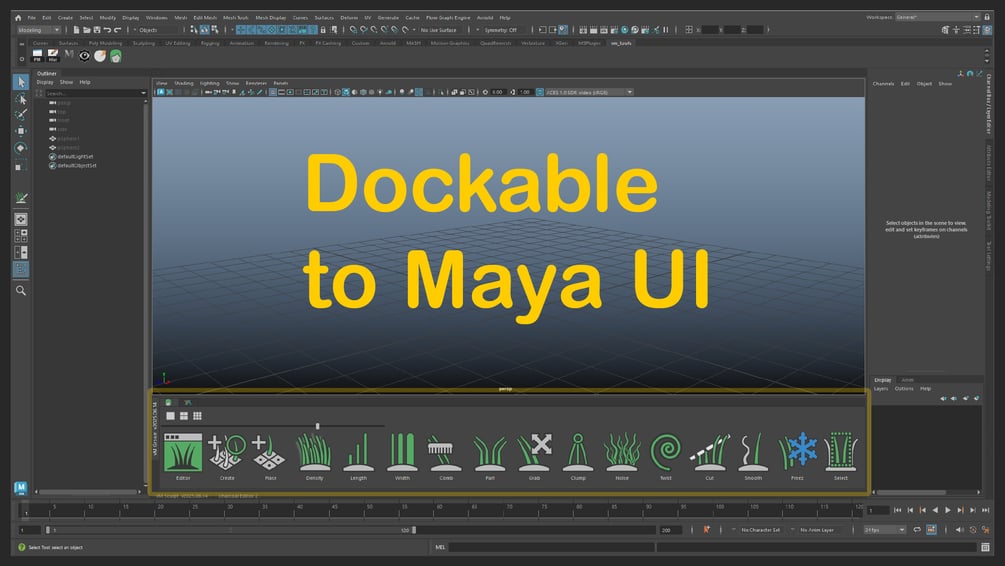Click the save scene icon
Viewport: 1005px width, 566px height.
coord(97,29)
